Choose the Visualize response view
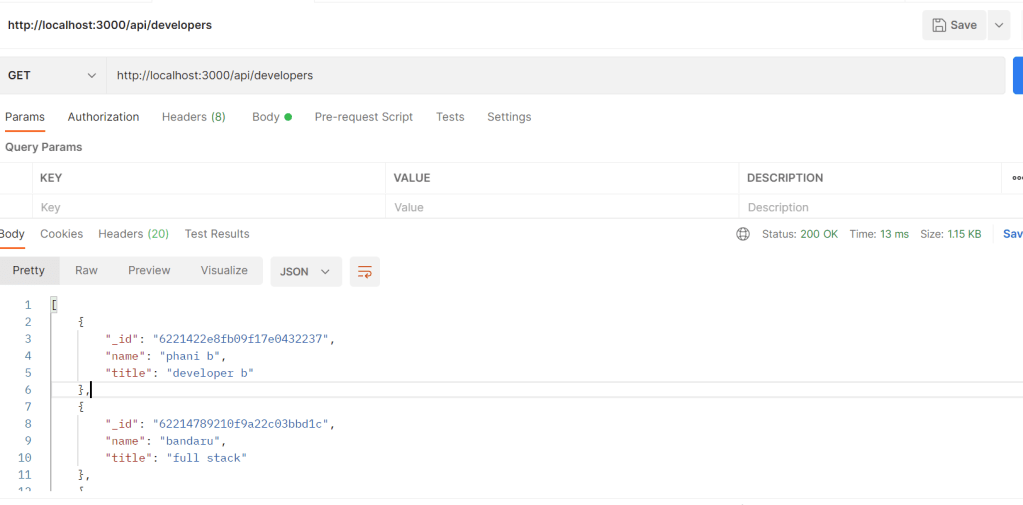Viewport: 1023px width, 505px height. [224, 271]
